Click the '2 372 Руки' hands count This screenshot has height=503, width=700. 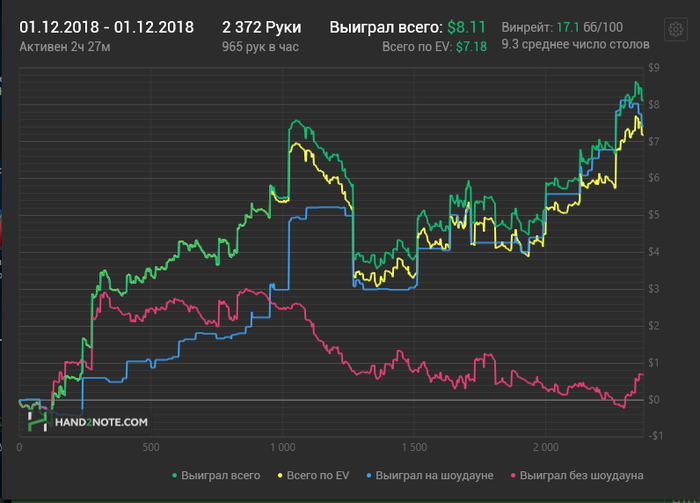click(262, 27)
